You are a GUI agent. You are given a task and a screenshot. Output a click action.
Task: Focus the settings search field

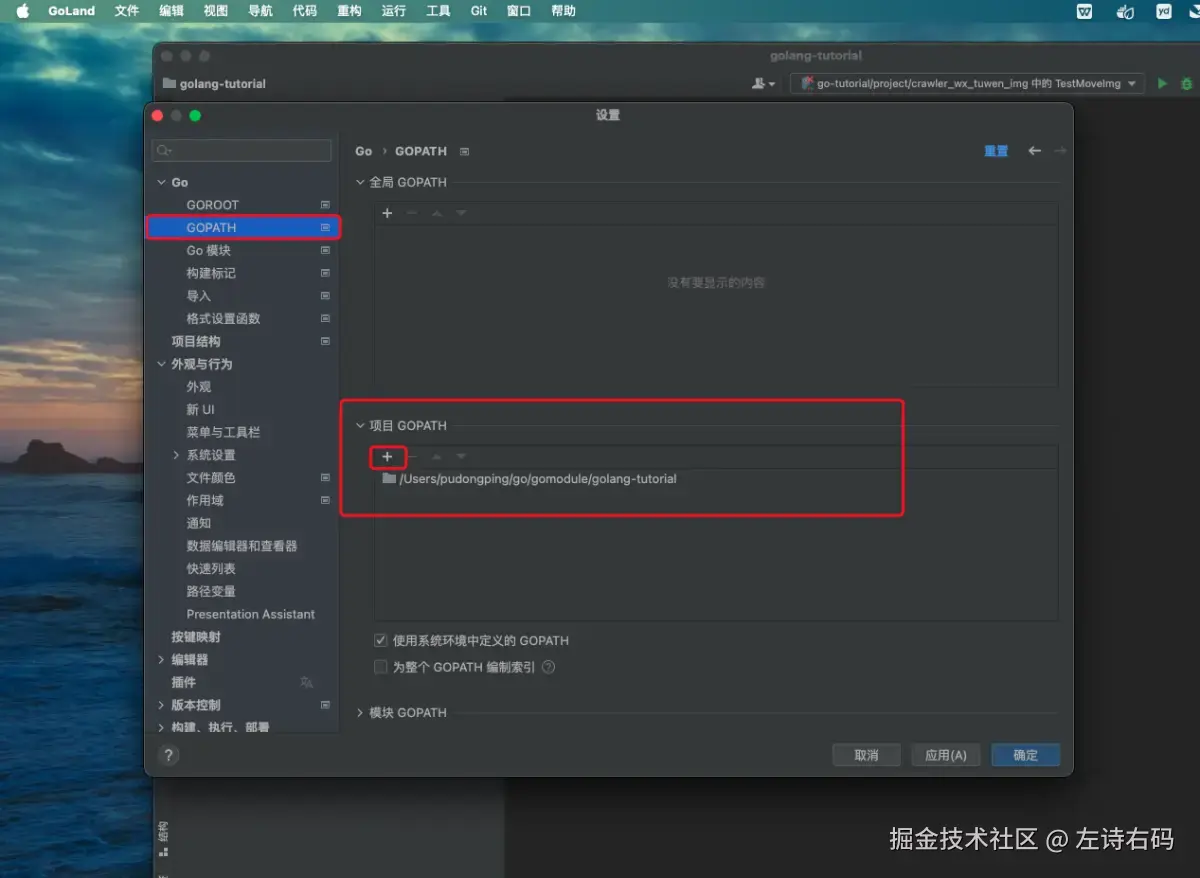click(241, 151)
